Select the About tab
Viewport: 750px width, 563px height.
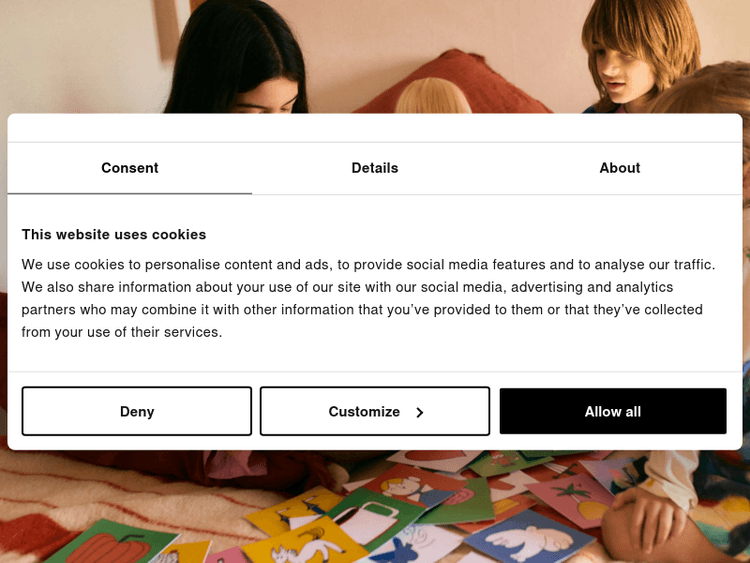pyautogui.click(x=620, y=168)
